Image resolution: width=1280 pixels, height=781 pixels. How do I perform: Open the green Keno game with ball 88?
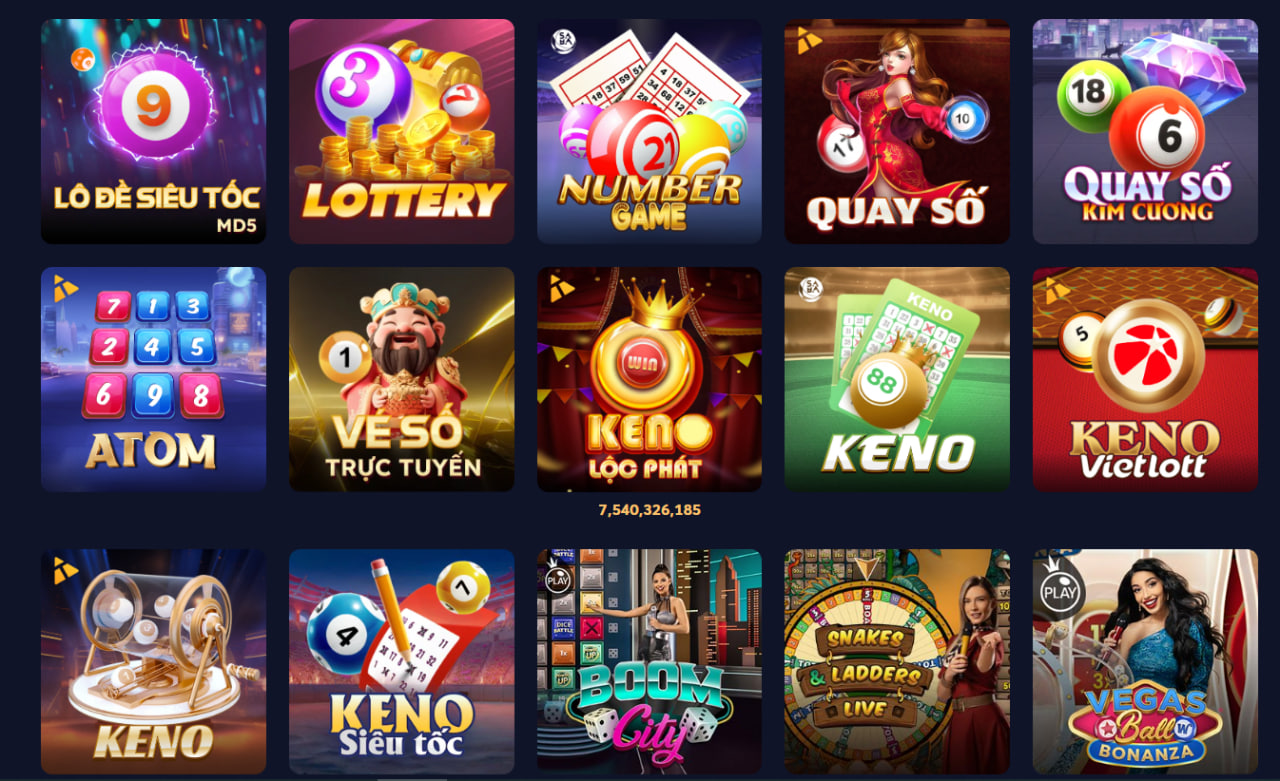point(897,379)
